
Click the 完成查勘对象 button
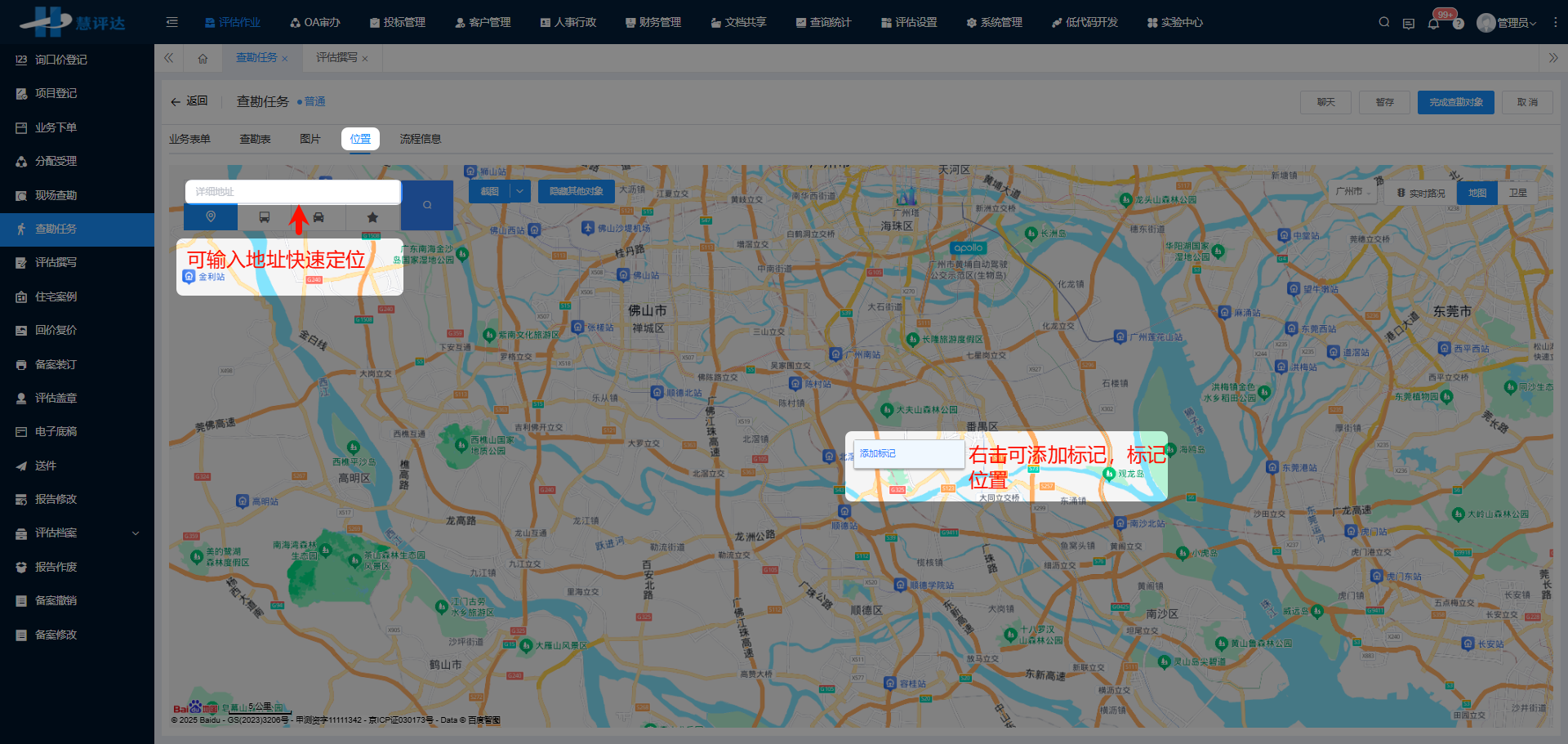click(x=1455, y=102)
